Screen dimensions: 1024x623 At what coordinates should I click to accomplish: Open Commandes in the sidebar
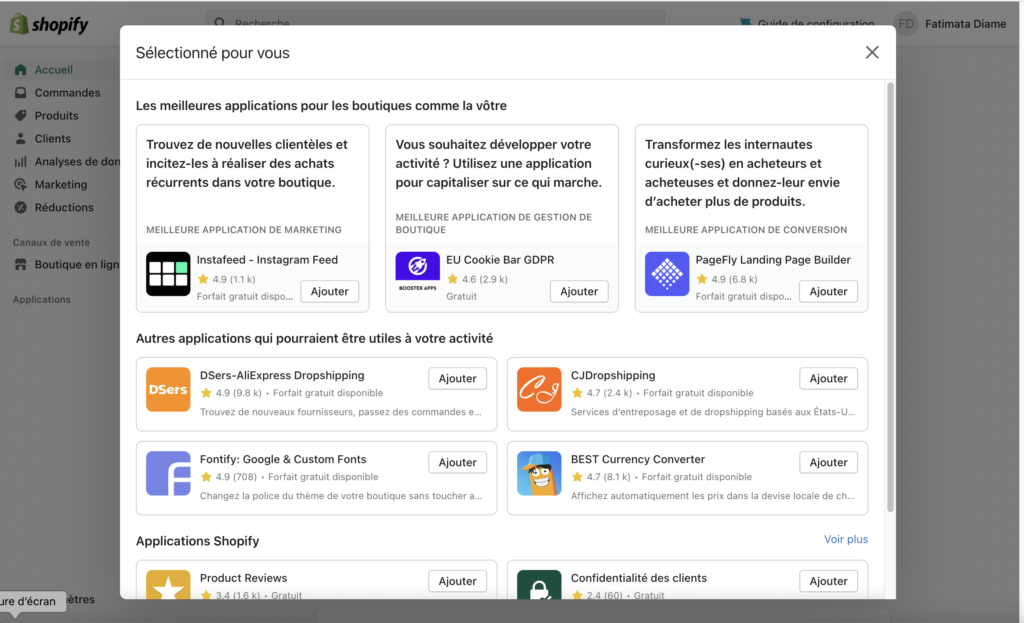coord(67,93)
